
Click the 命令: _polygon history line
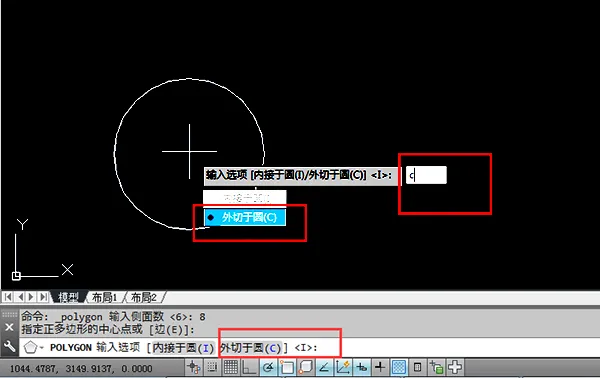click(x=113, y=316)
